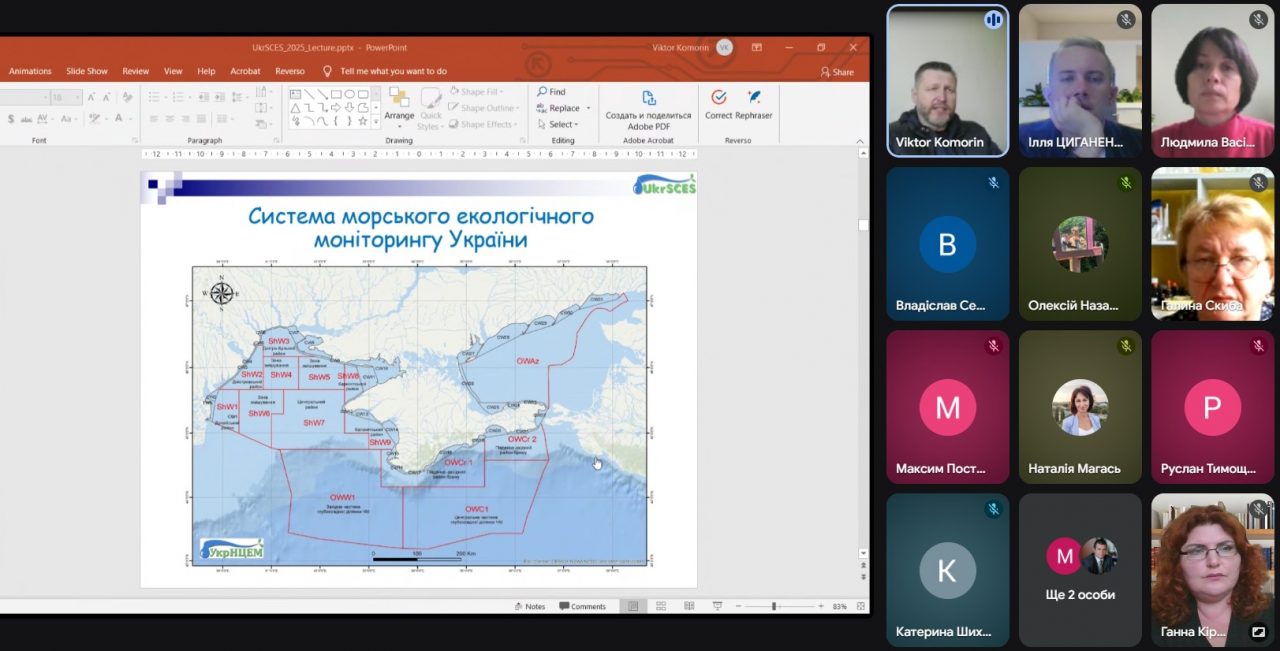Click the Share button in PowerPoint

click(837, 72)
